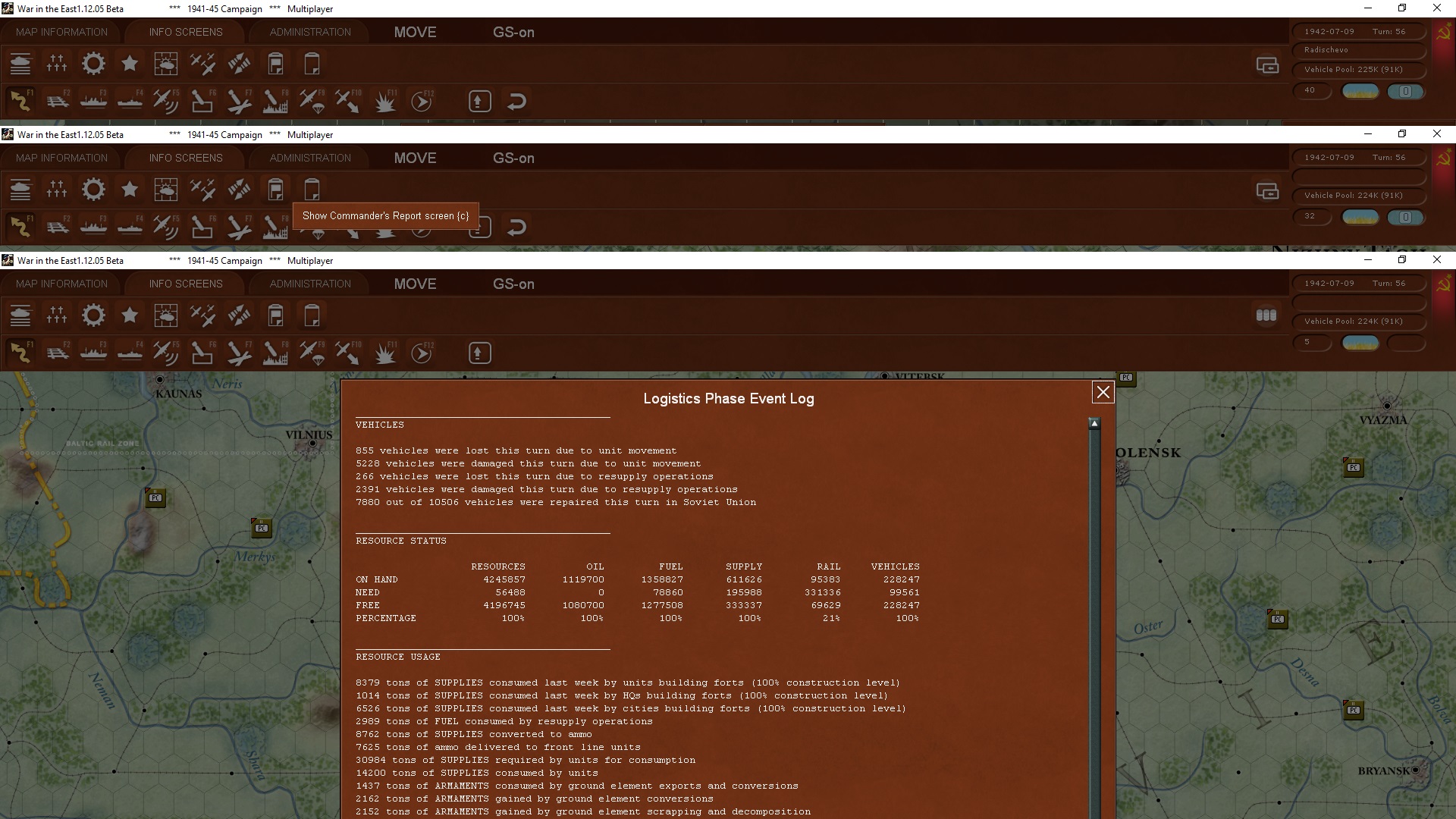Image resolution: width=1456 pixels, height=819 pixels.
Task: Click RESOURCE USAGE section heading
Action: (397, 657)
